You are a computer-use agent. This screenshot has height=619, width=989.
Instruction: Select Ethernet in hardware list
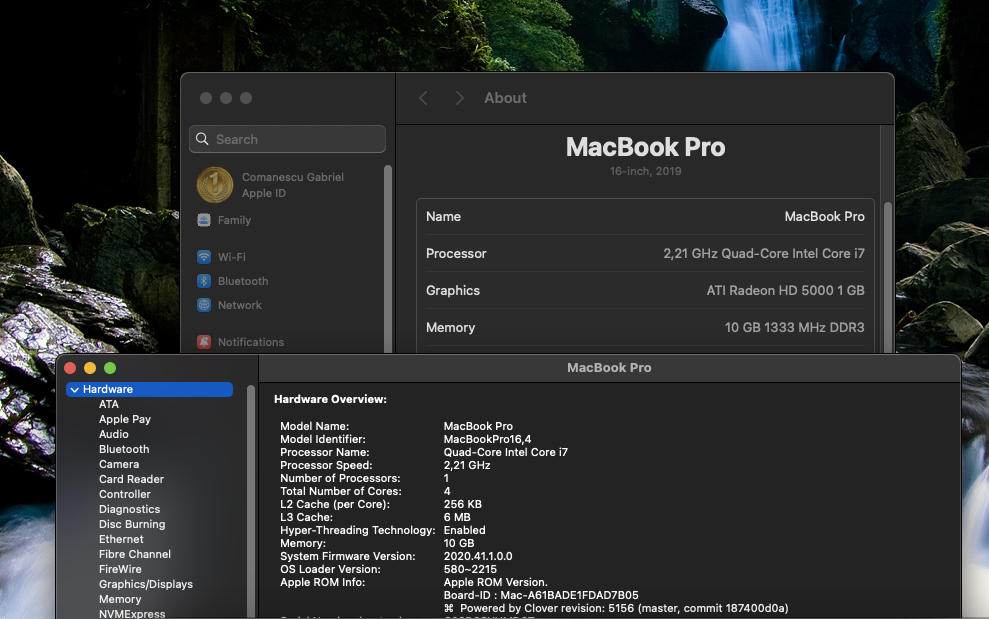coord(121,539)
